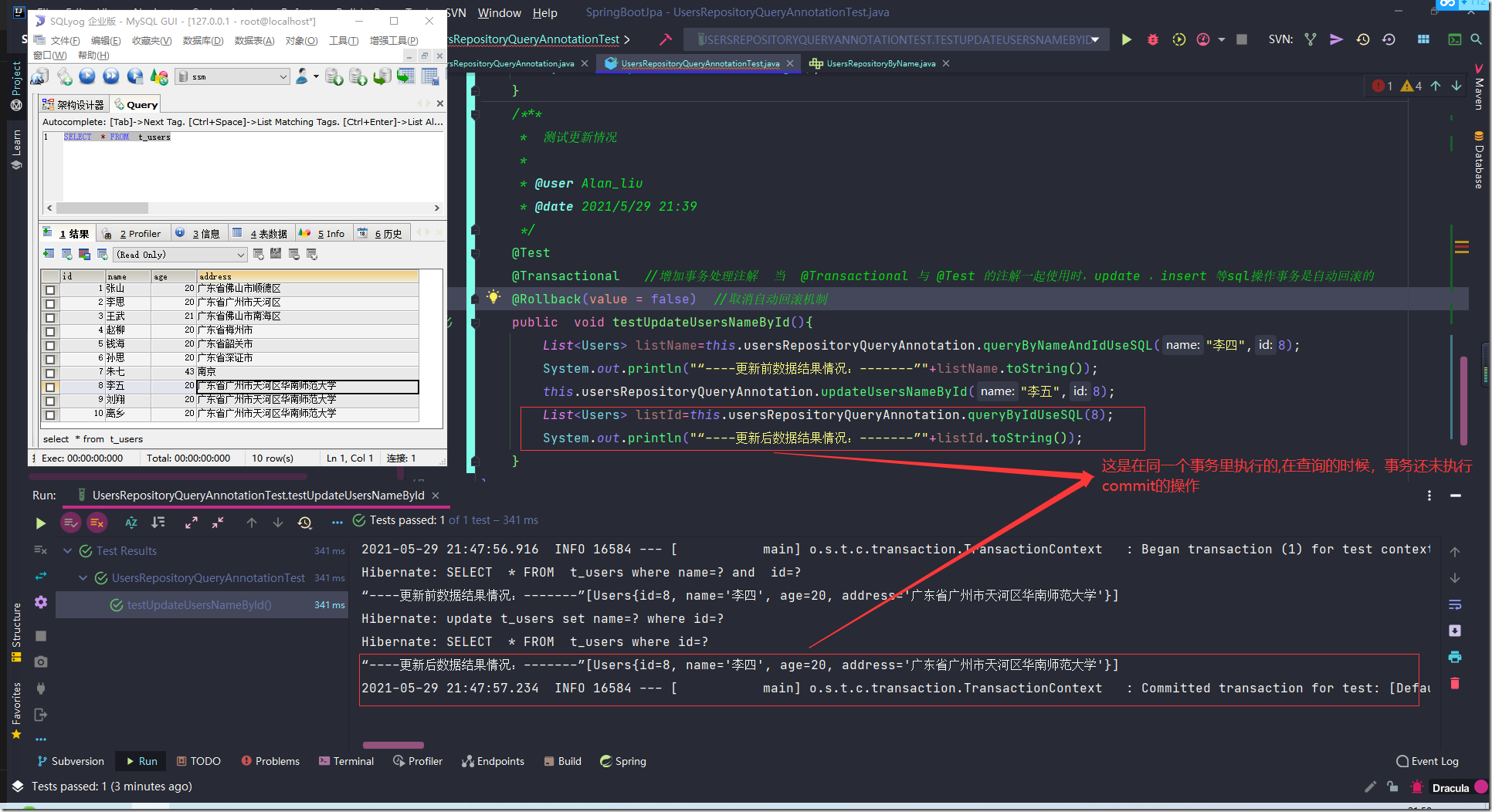Viewport: 1492px width, 812px height.
Task: Open the Terminal tool window
Action: 346,761
